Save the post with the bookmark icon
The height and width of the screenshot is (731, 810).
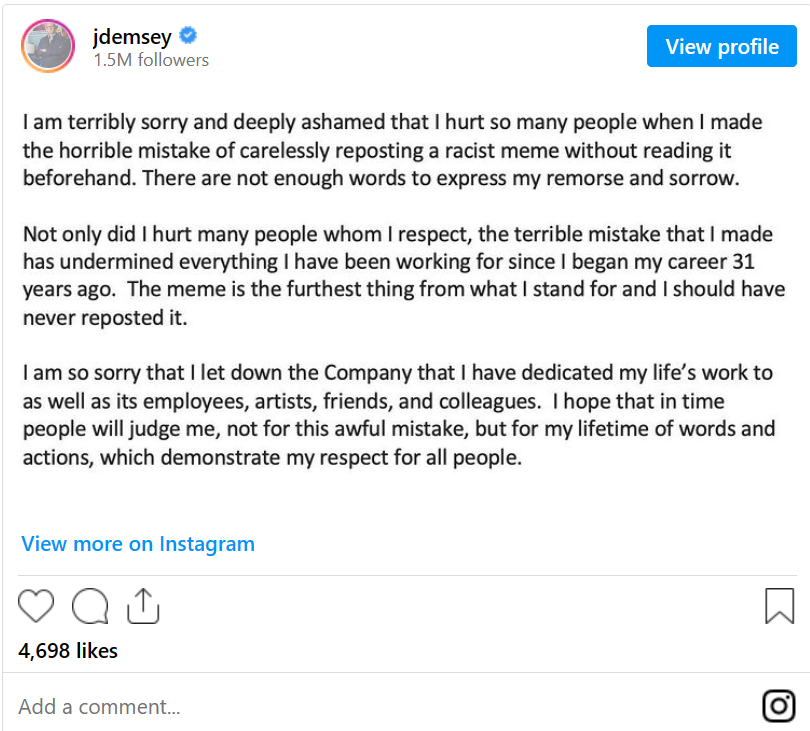tap(780, 605)
